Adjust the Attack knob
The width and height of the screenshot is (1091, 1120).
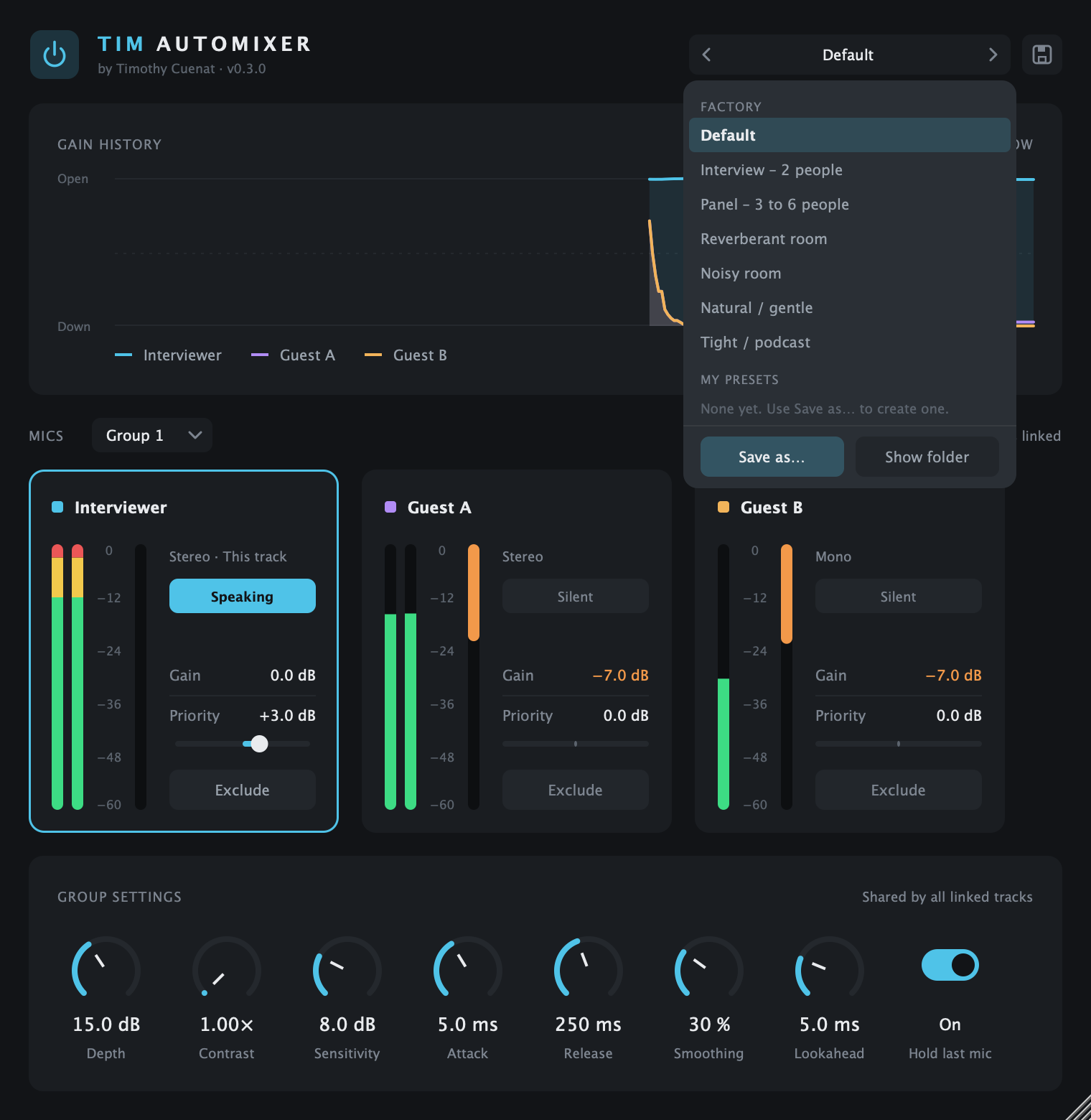pyautogui.click(x=468, y=968)
